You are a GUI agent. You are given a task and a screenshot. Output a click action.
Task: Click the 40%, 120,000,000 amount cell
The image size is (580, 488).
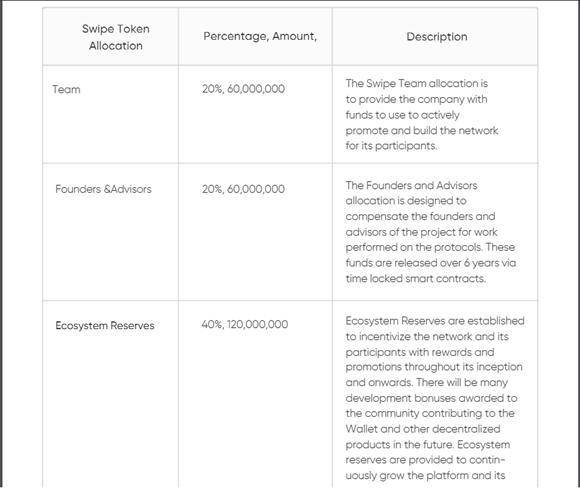245,324
